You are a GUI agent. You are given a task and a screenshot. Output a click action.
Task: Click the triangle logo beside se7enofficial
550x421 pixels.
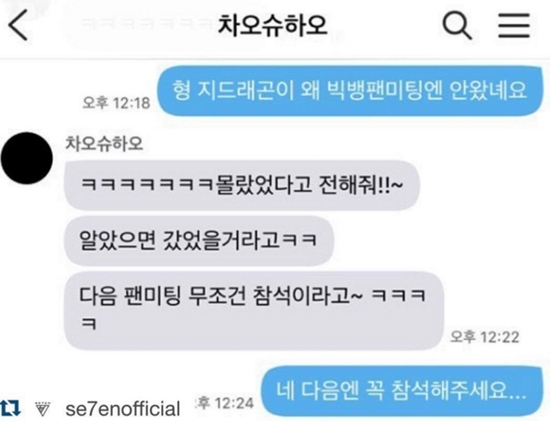pyautogui.click(x=43, y=409)
